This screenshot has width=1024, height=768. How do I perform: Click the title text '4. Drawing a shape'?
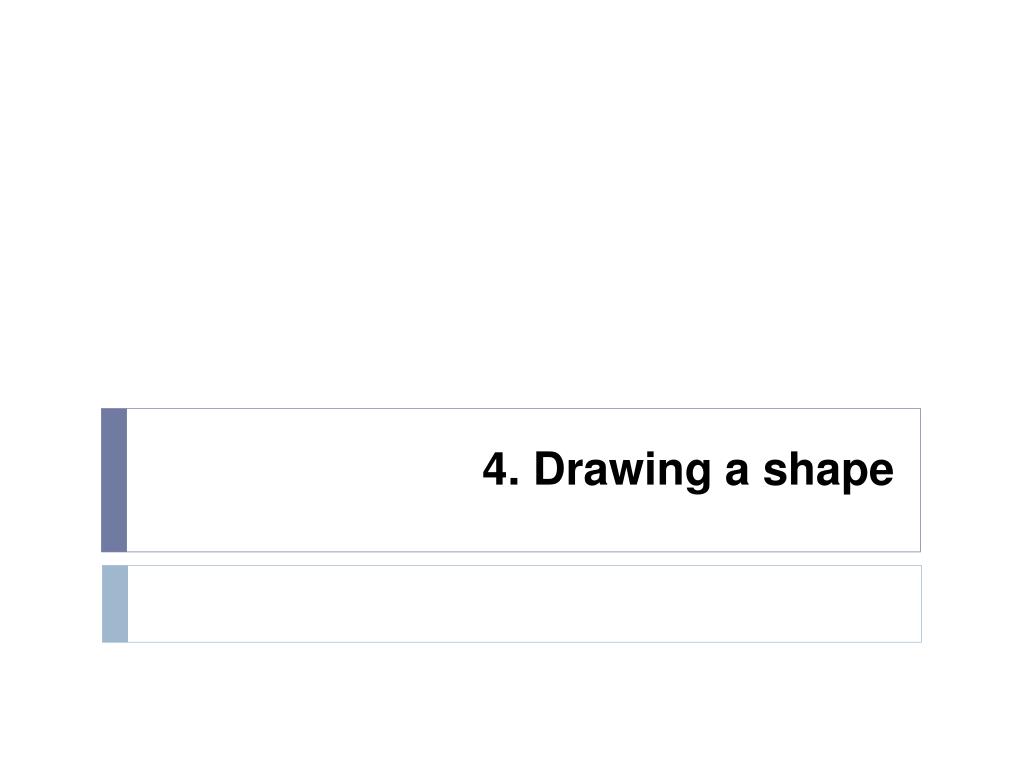tap(688, 470)
